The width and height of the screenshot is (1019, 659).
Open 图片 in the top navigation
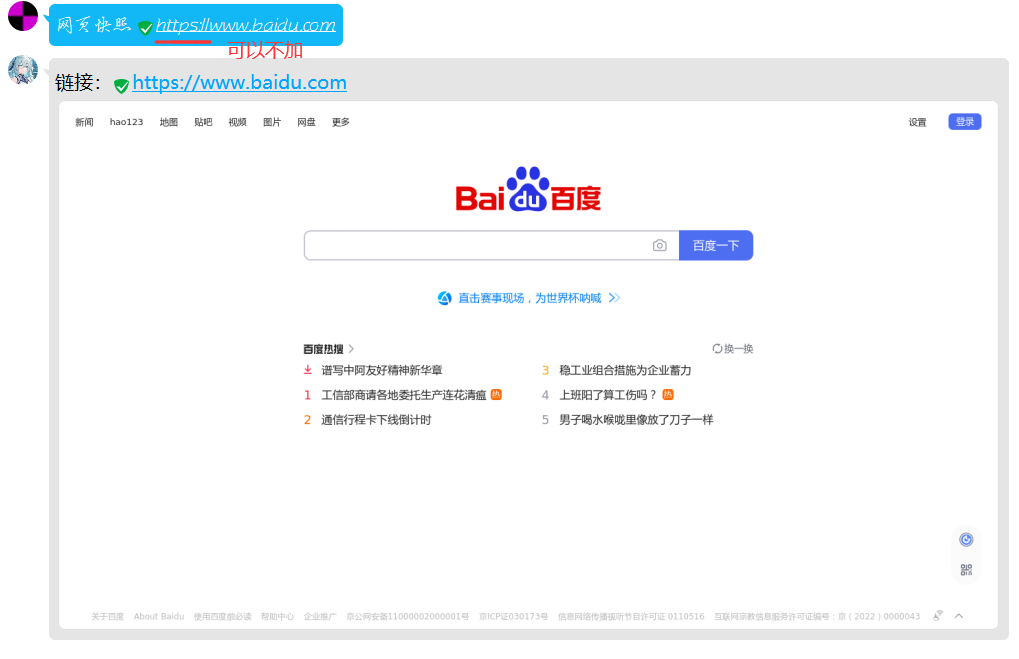[x=272, y=122]
